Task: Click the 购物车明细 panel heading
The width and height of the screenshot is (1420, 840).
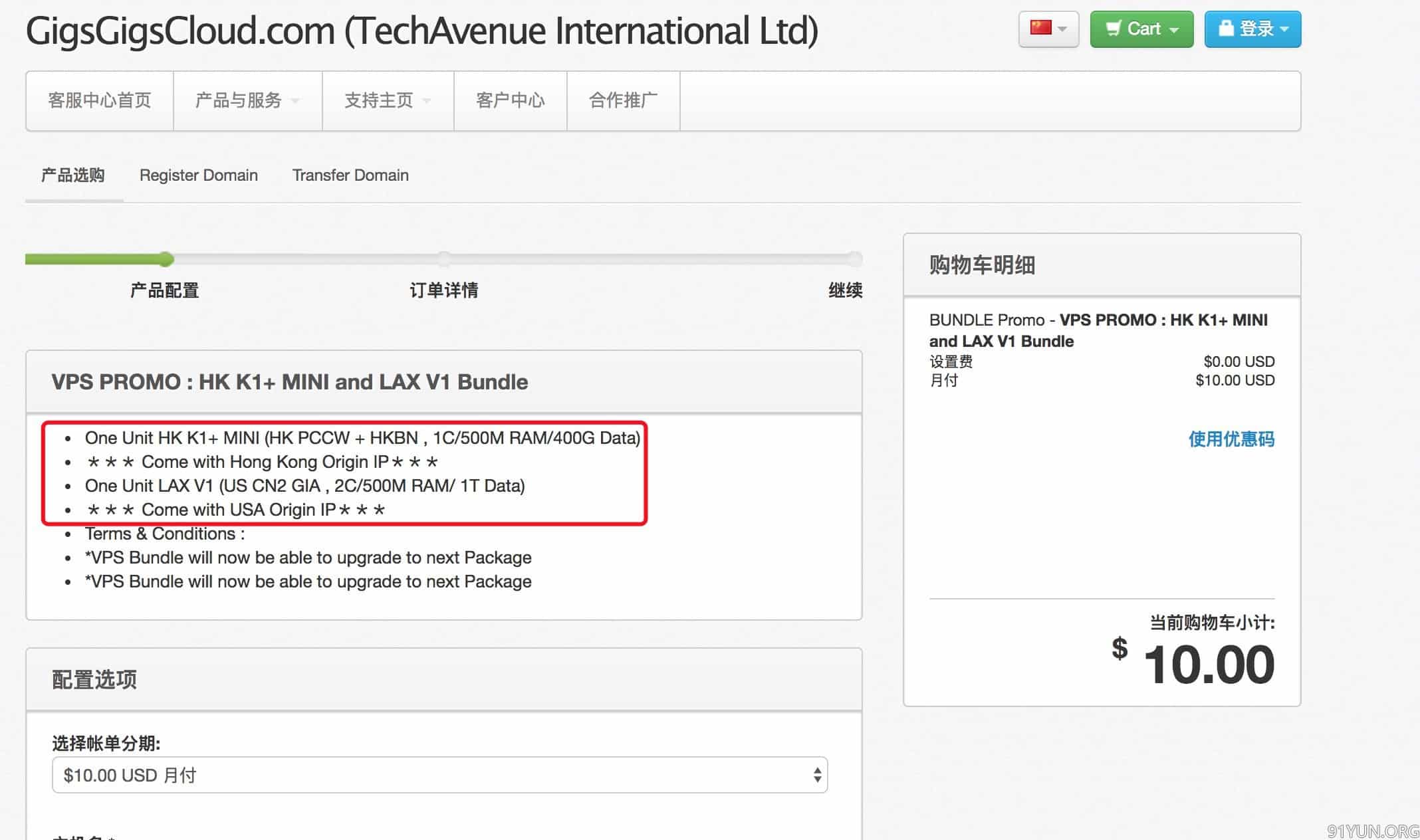Action: (x=982, y=265)
